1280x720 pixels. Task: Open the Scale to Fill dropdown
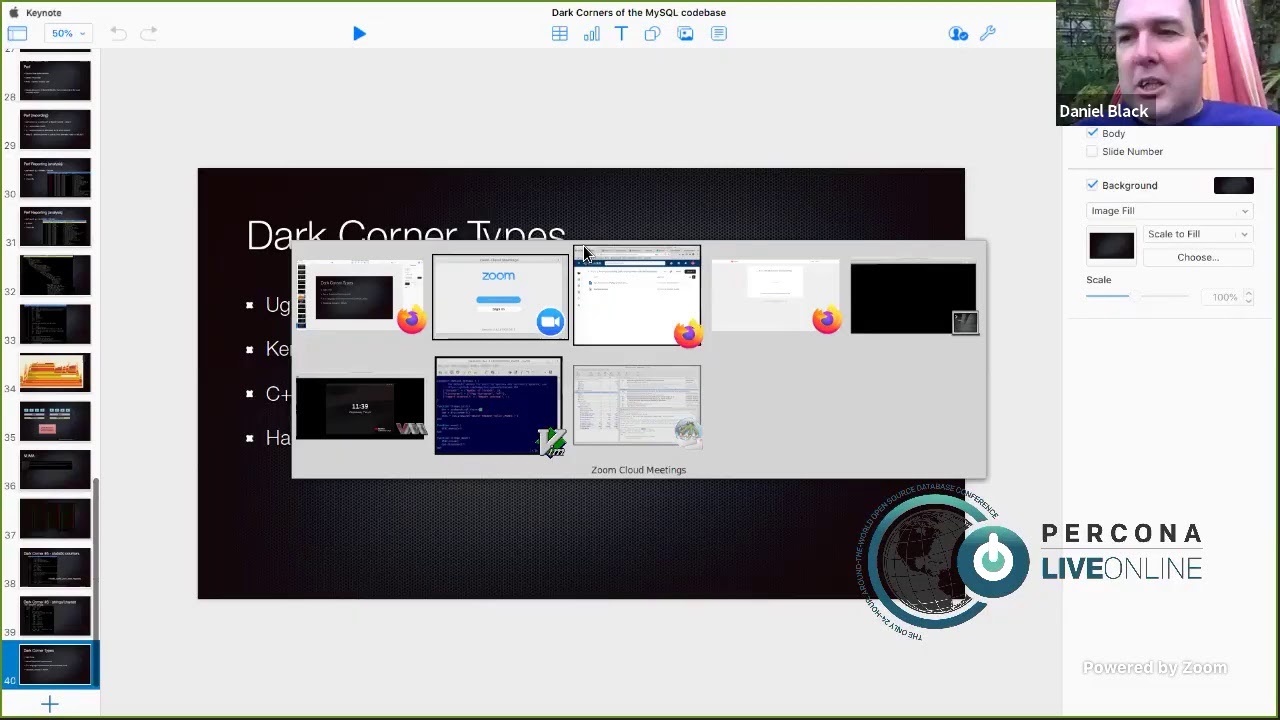click(1198, 234)
